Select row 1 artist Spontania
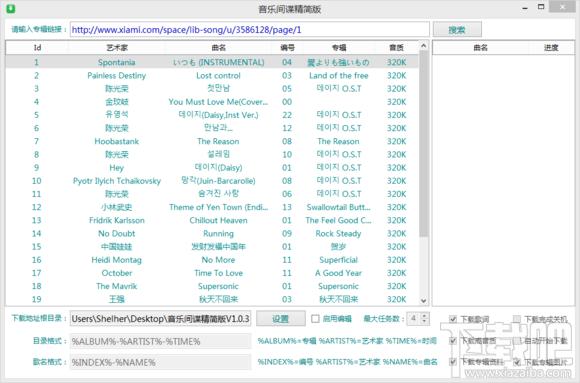Image resolution: width=580 pixels, height=383 pixels. point(117,62)
